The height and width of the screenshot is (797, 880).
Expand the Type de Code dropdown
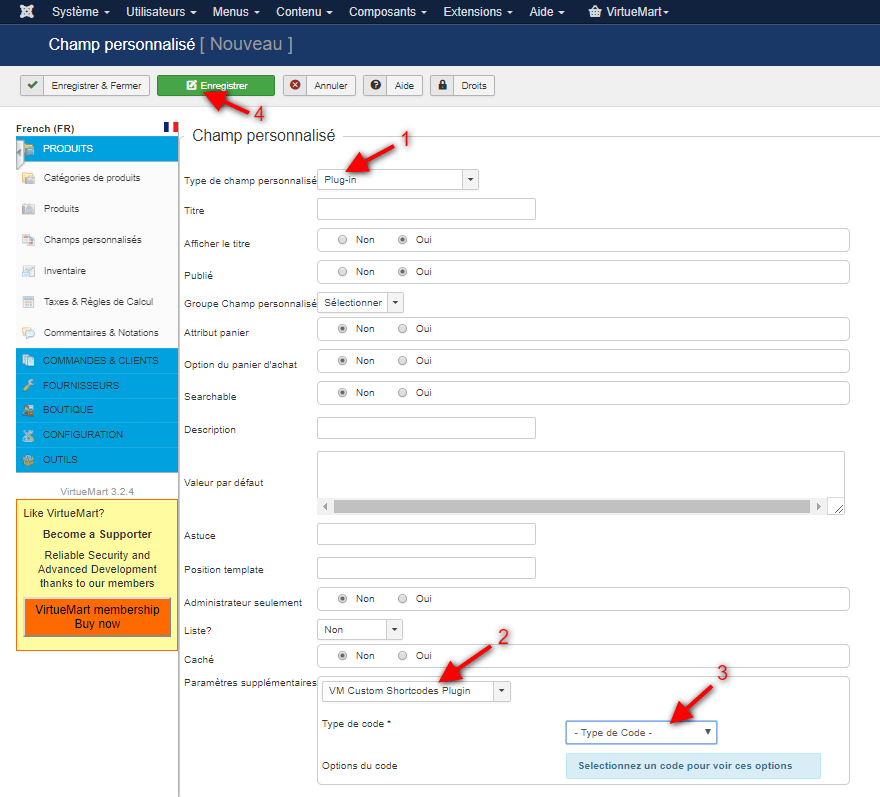tap(641, 733)
